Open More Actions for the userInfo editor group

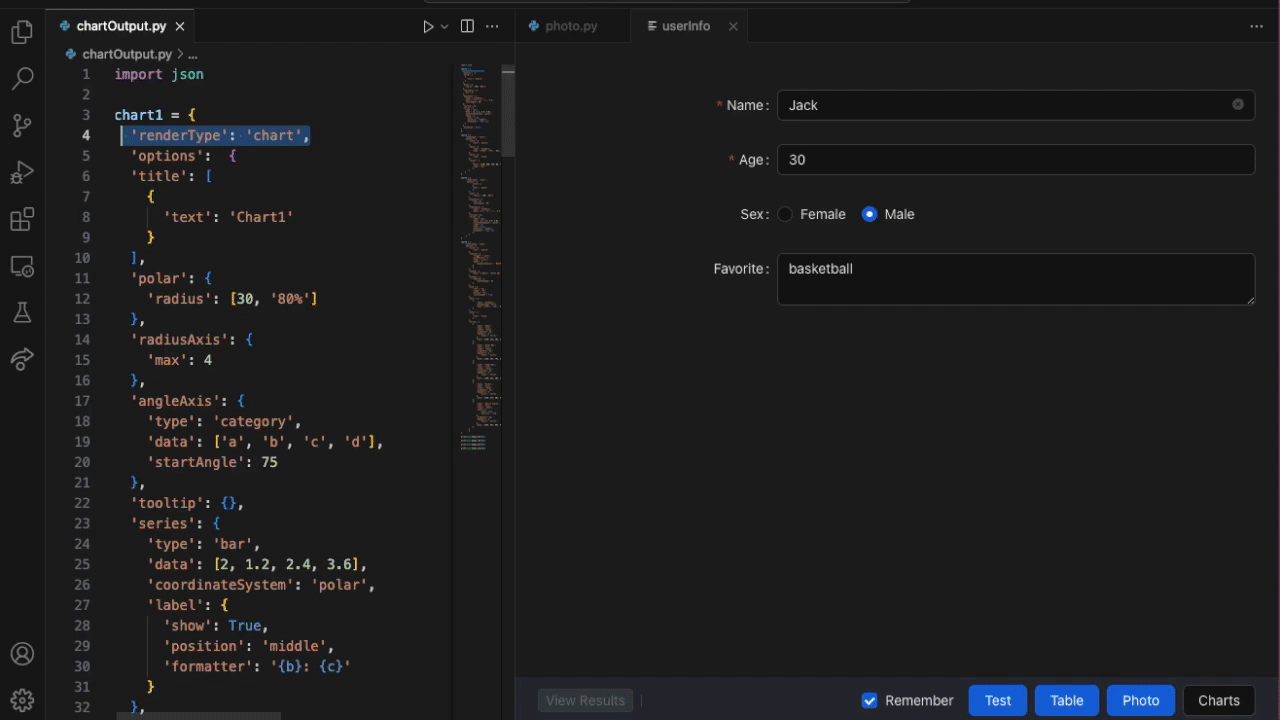tap(1257, 26)
